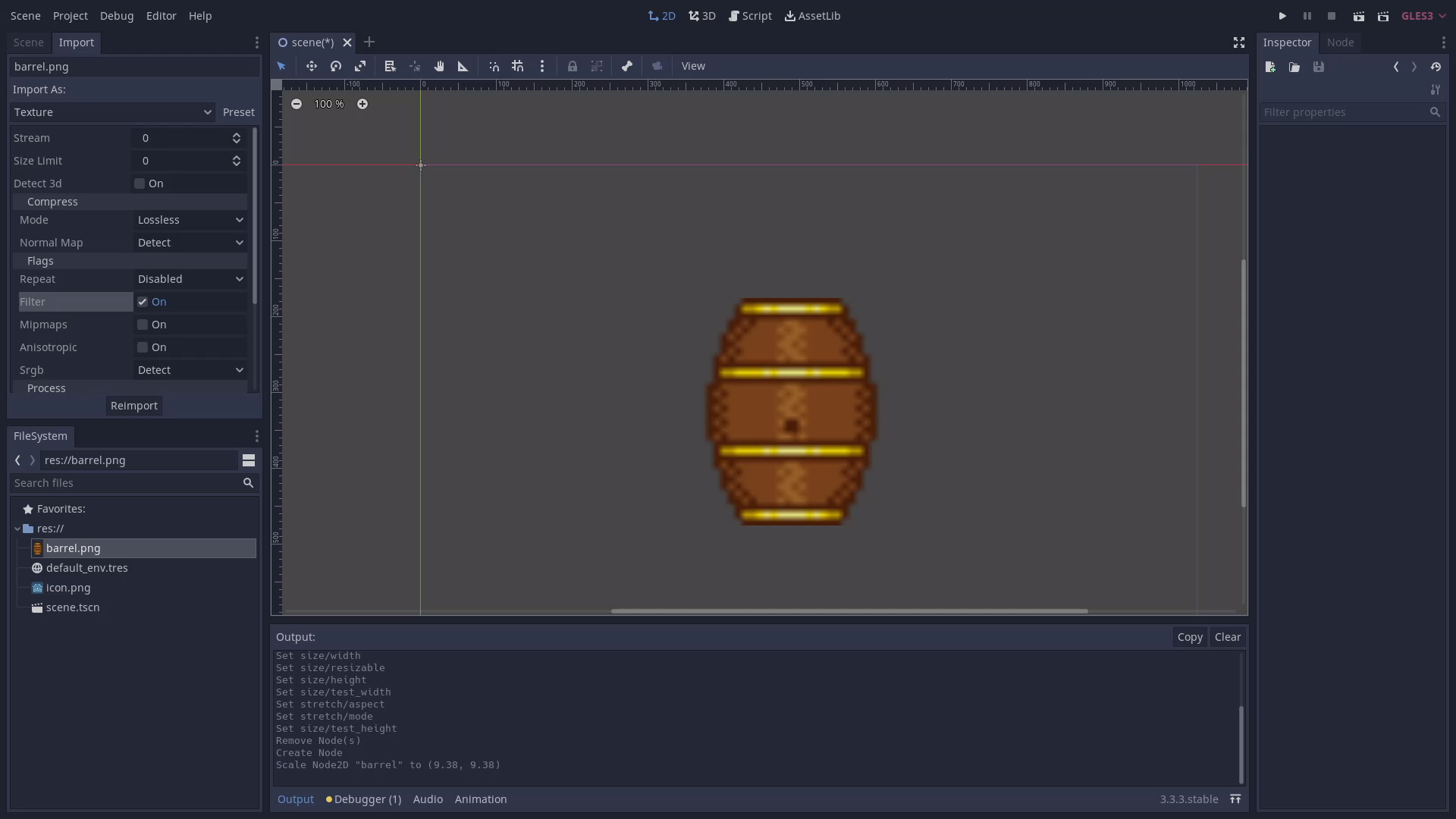Toggle Filter checkbox On

click(143, 301)
